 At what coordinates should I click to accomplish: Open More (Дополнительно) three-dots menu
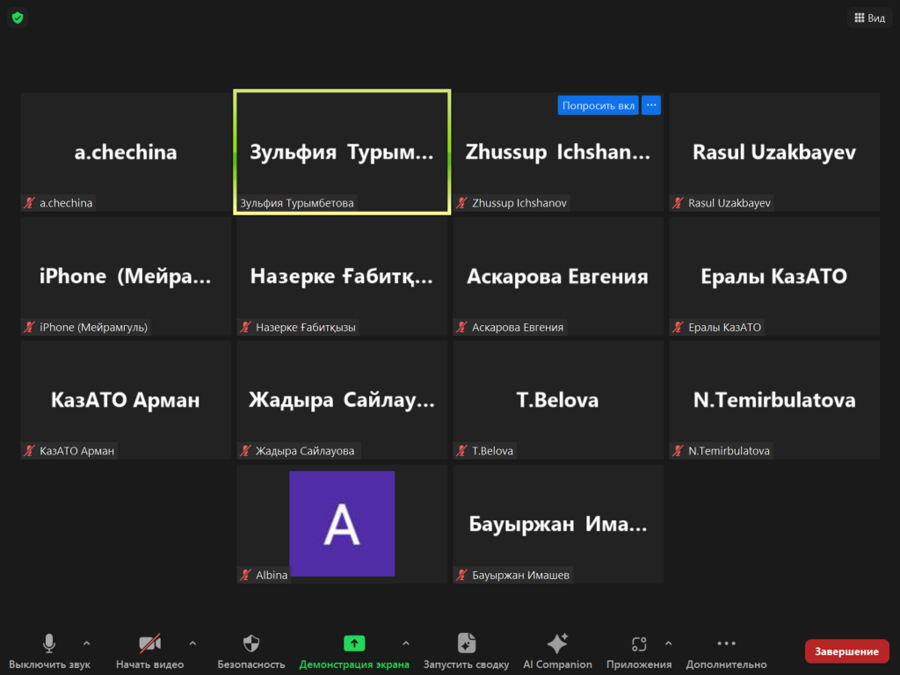pos(726,644)
